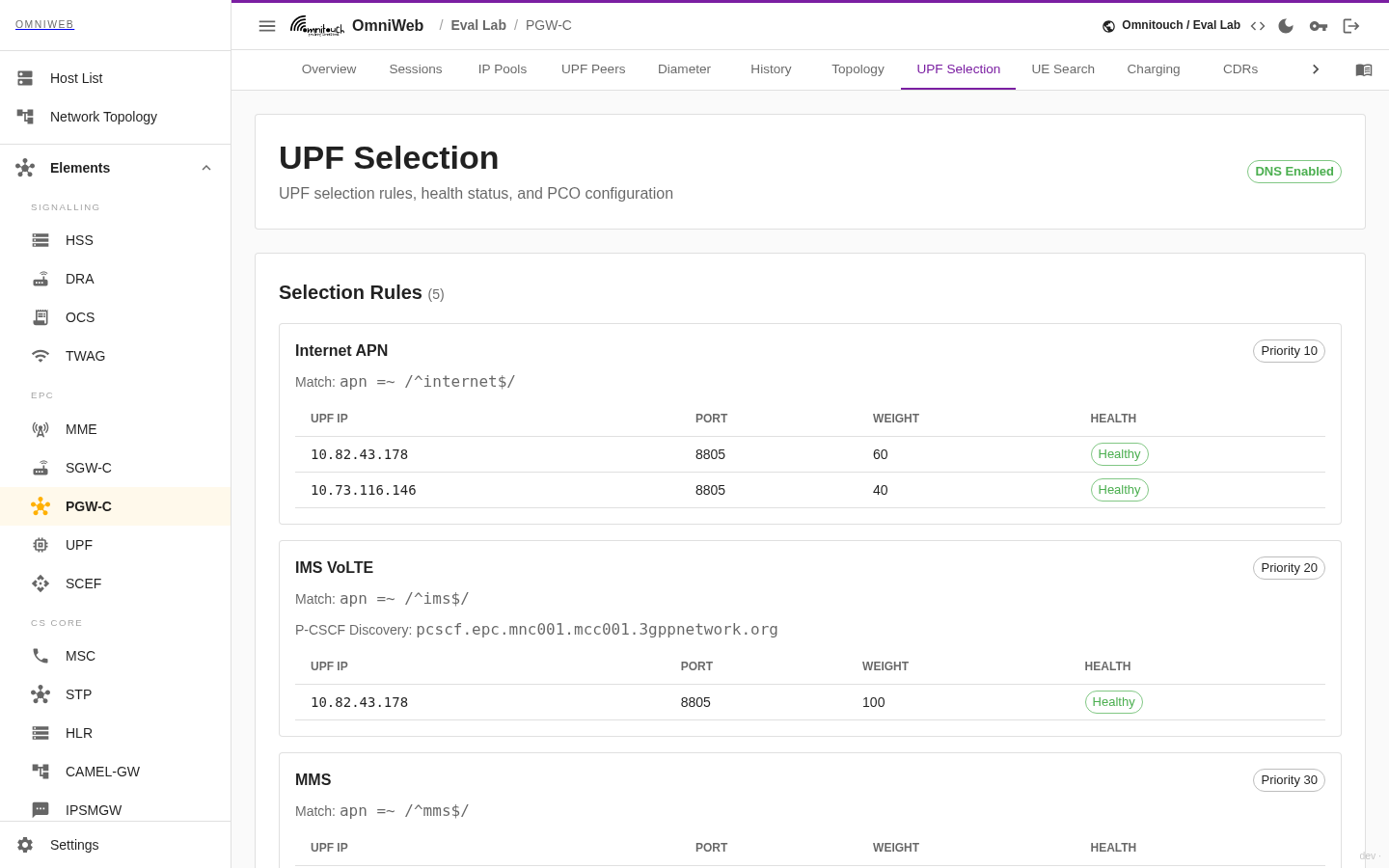The height and width of the screenshot is (868, 1389).
Task: Click the OMNIWEB link in sidebar
Action: [x=44, y=25]
